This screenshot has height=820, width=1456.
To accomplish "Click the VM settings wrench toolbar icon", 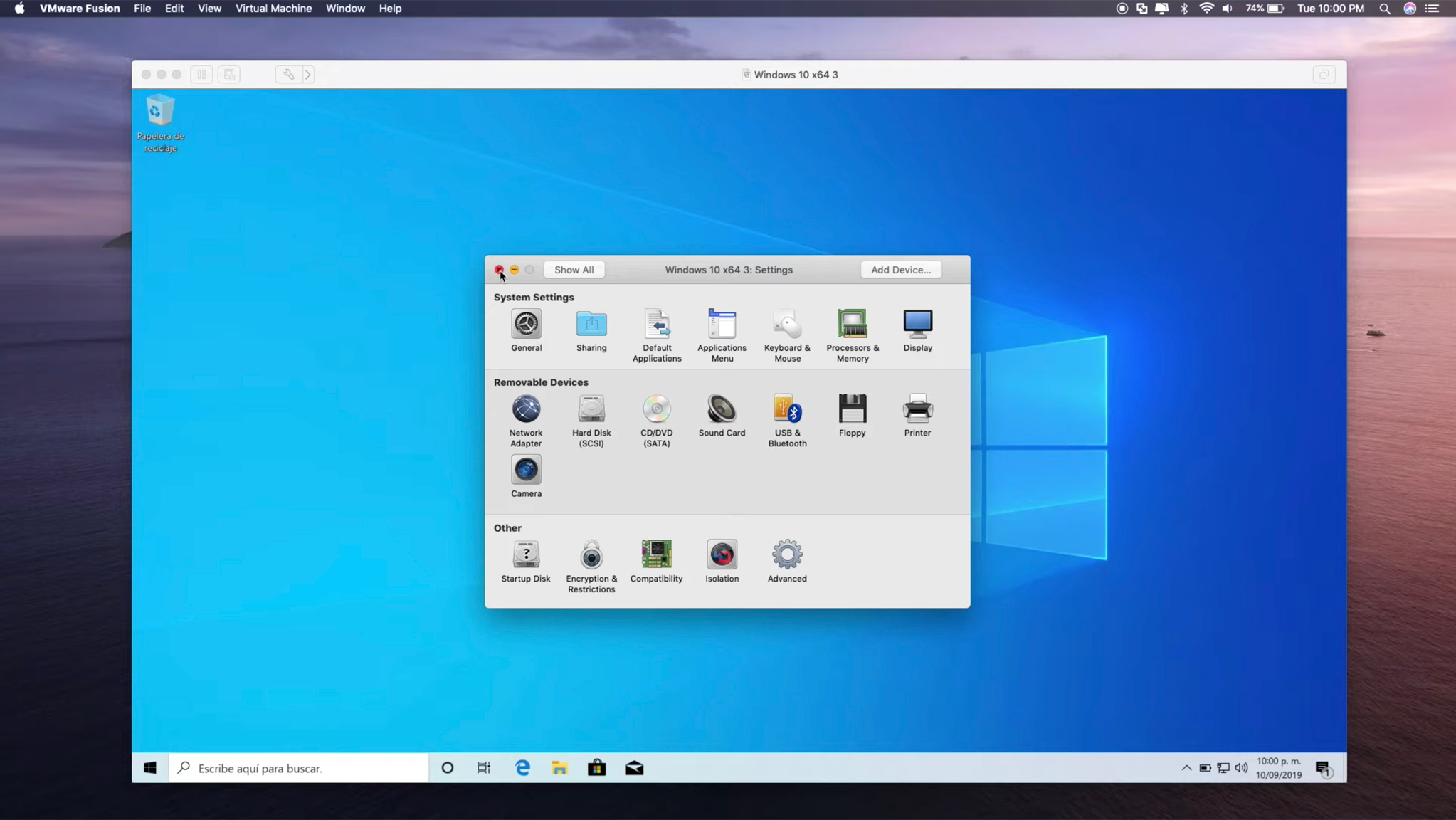I will click(x=288, y=74).
